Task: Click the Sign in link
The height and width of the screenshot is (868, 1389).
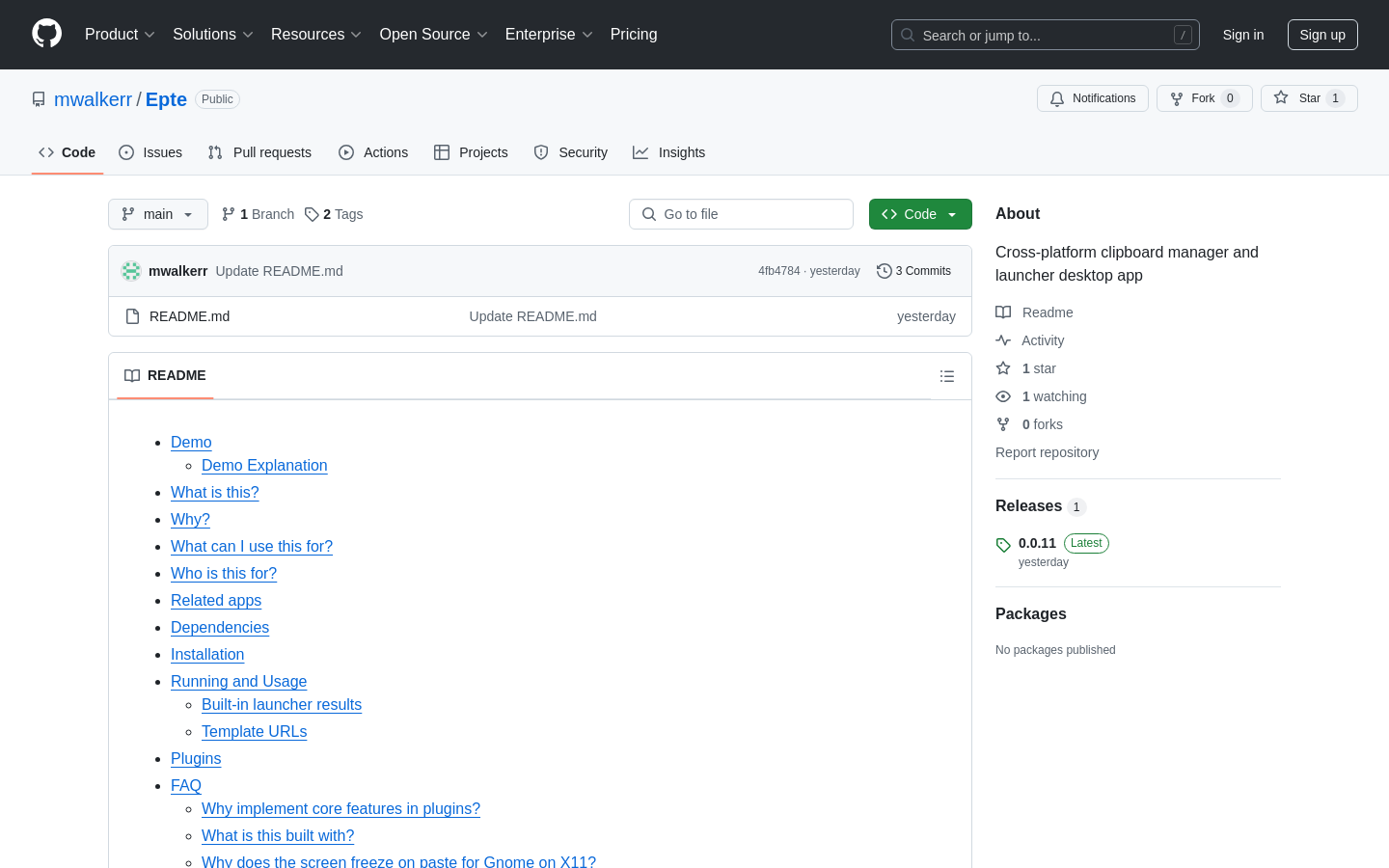Action: coord(1243,35)
